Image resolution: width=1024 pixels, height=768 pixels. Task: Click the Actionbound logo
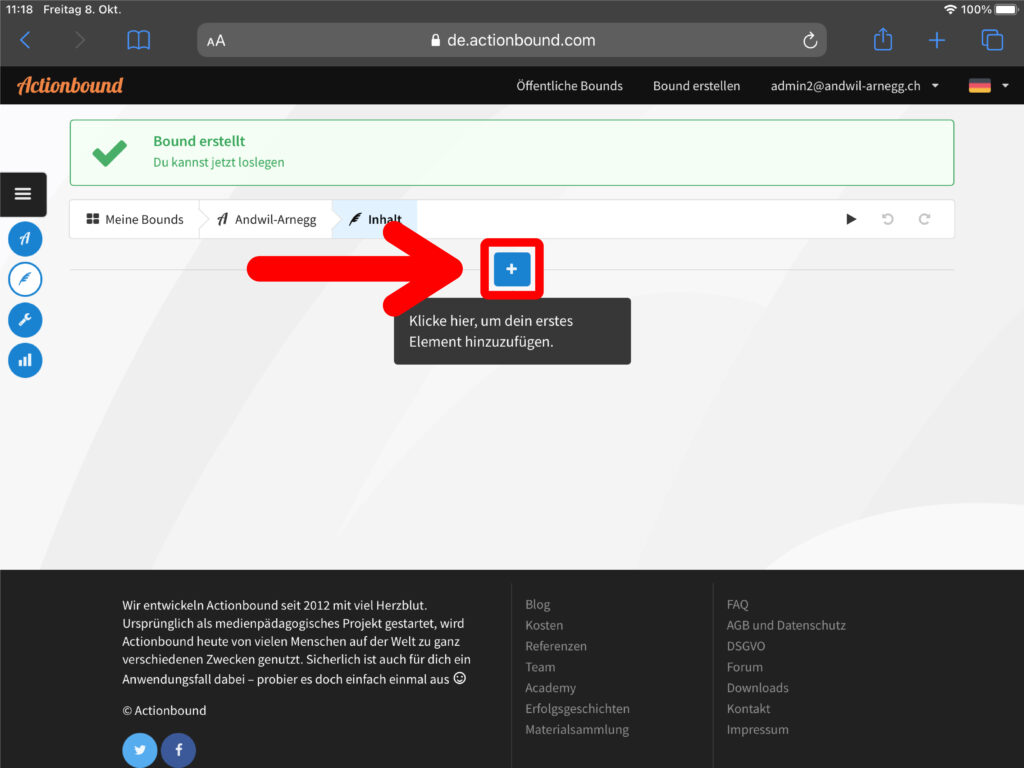[x=70, y=86]
